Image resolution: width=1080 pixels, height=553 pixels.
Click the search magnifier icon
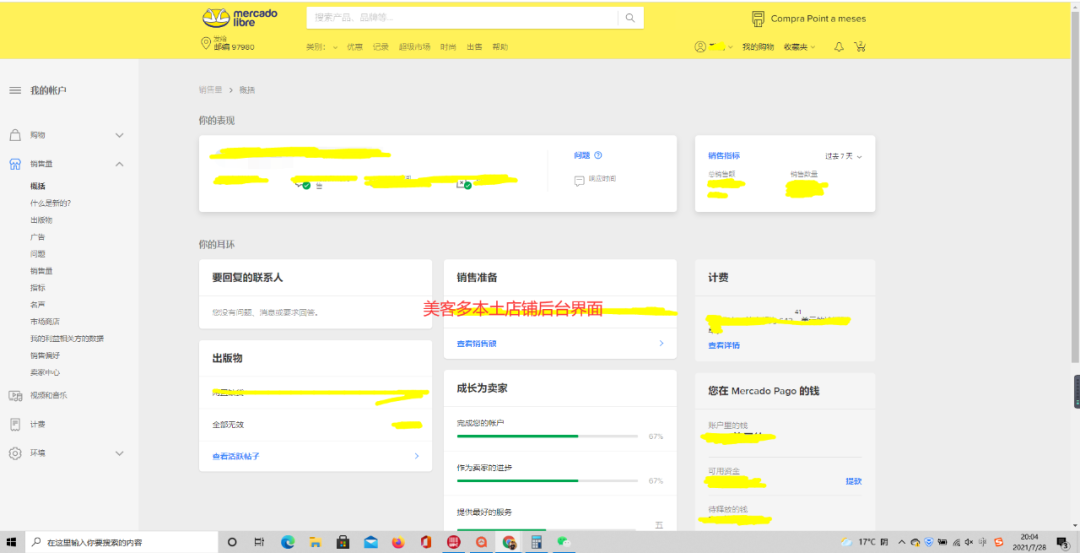(x=630, y=18)
